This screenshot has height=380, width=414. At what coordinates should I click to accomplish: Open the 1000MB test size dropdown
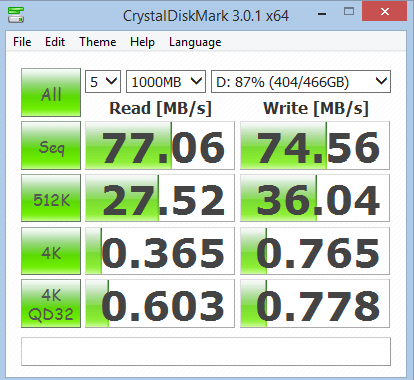[166, 81]
